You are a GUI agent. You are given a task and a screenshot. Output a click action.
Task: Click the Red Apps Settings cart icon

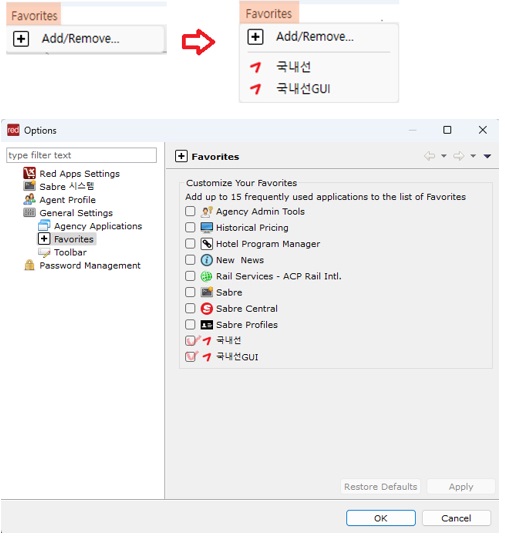[29, 173]
